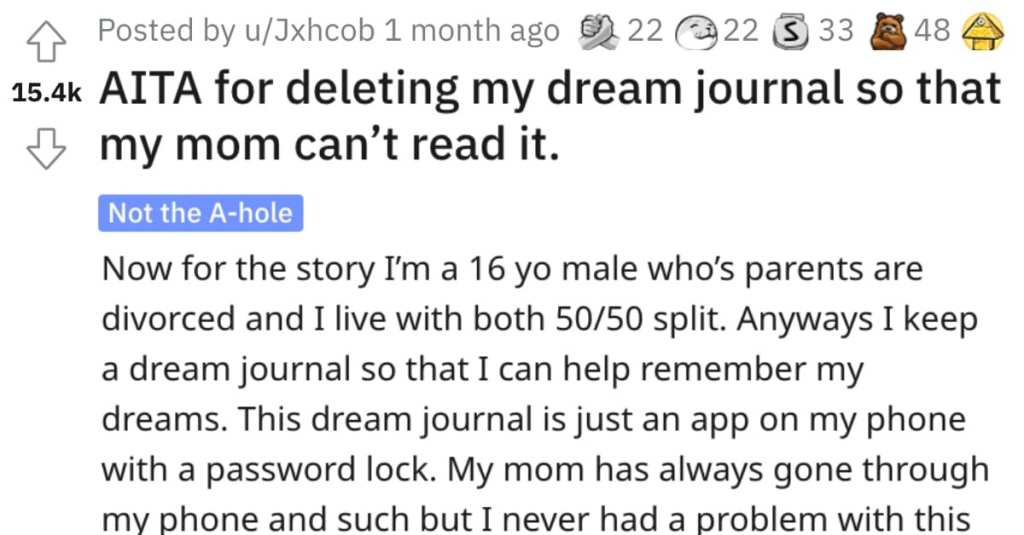The image size is (1024, 535).
Task: Click the brown bear award icon
Action: coord(889,32)
